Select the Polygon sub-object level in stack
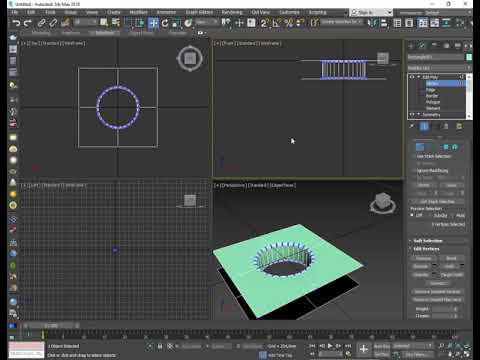The image size is (480, 360). click(433, 102)
